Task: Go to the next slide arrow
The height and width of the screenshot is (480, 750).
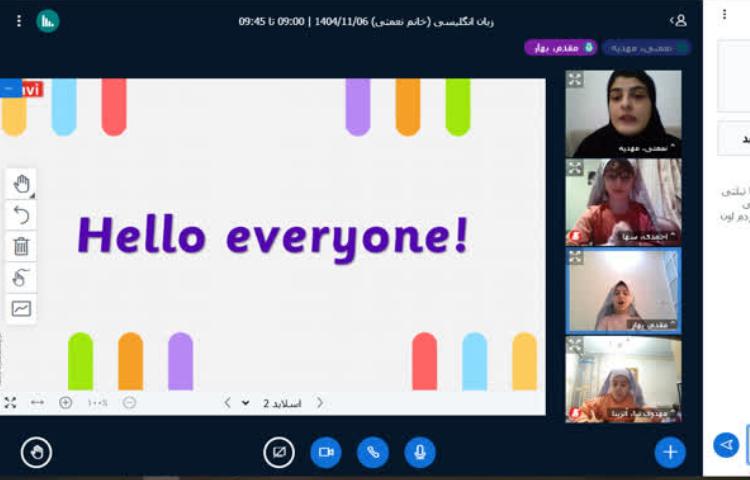Action: coord(228,403)
